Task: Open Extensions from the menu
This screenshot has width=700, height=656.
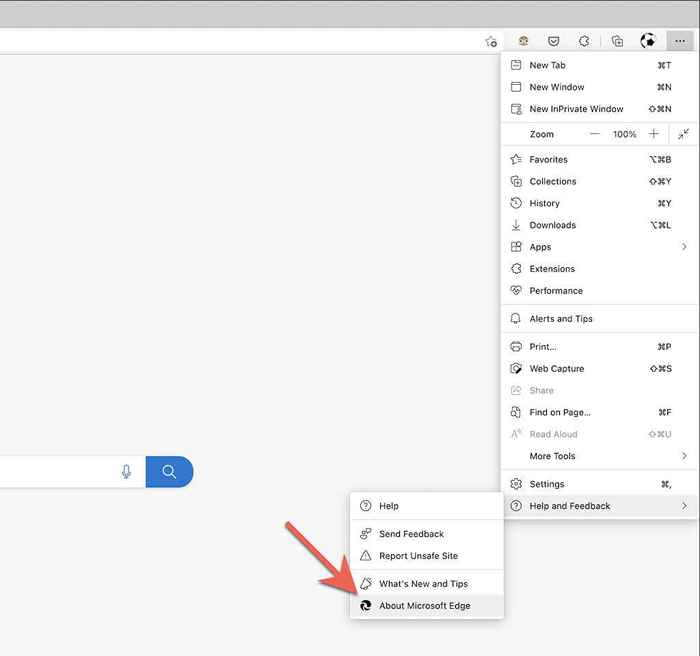Action: click(x=599, y=269)
